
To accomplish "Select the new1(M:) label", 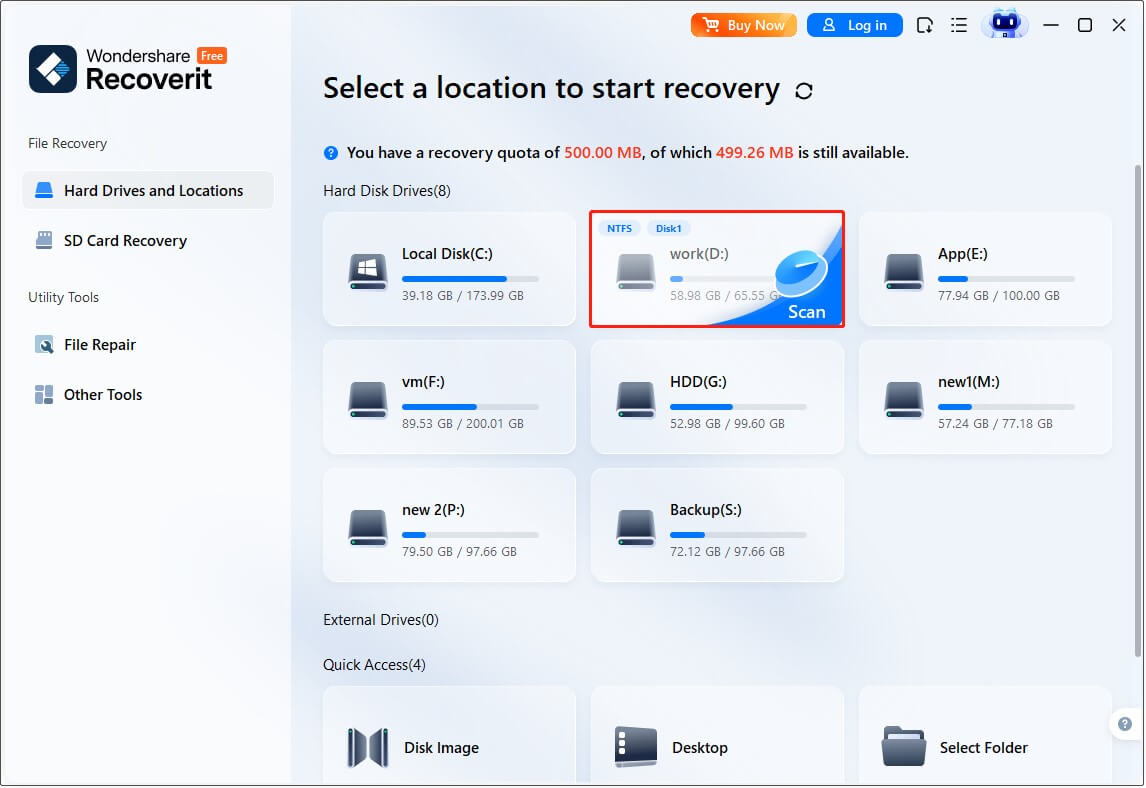I will [968, 382].
